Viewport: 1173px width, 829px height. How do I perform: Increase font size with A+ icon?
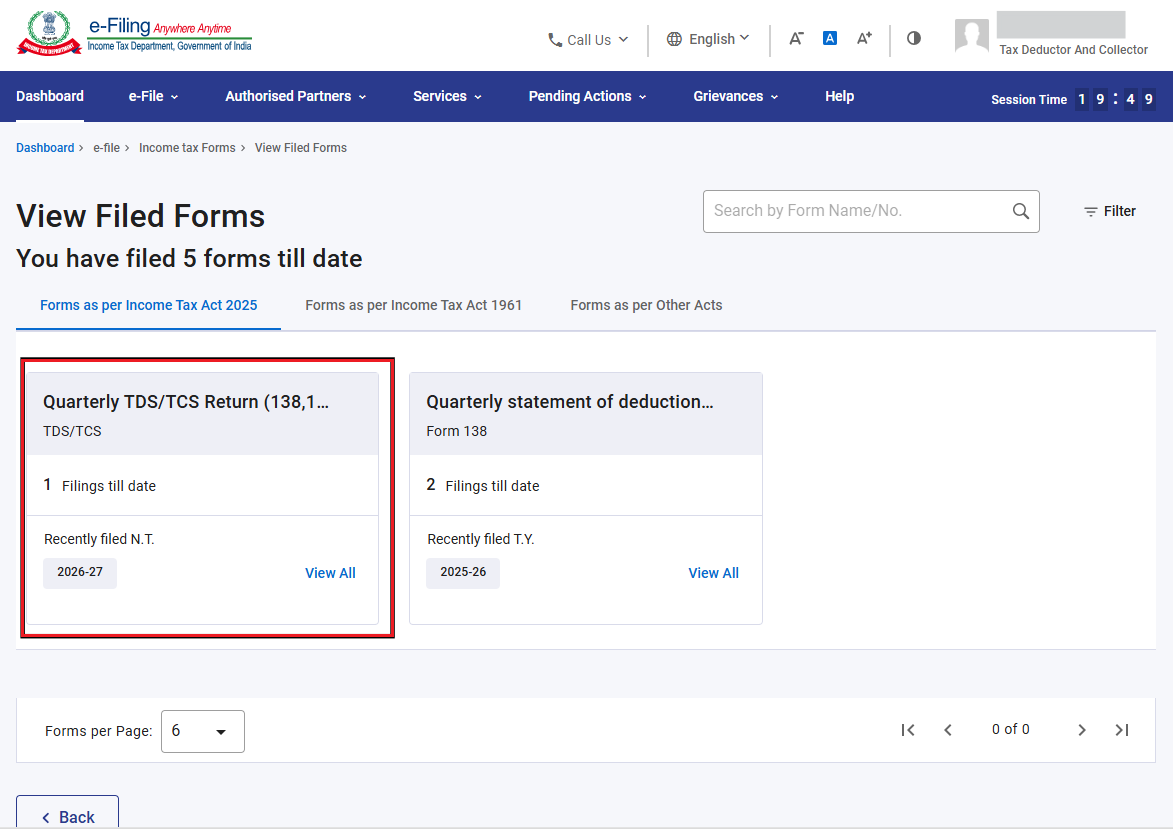coord(864,38)
